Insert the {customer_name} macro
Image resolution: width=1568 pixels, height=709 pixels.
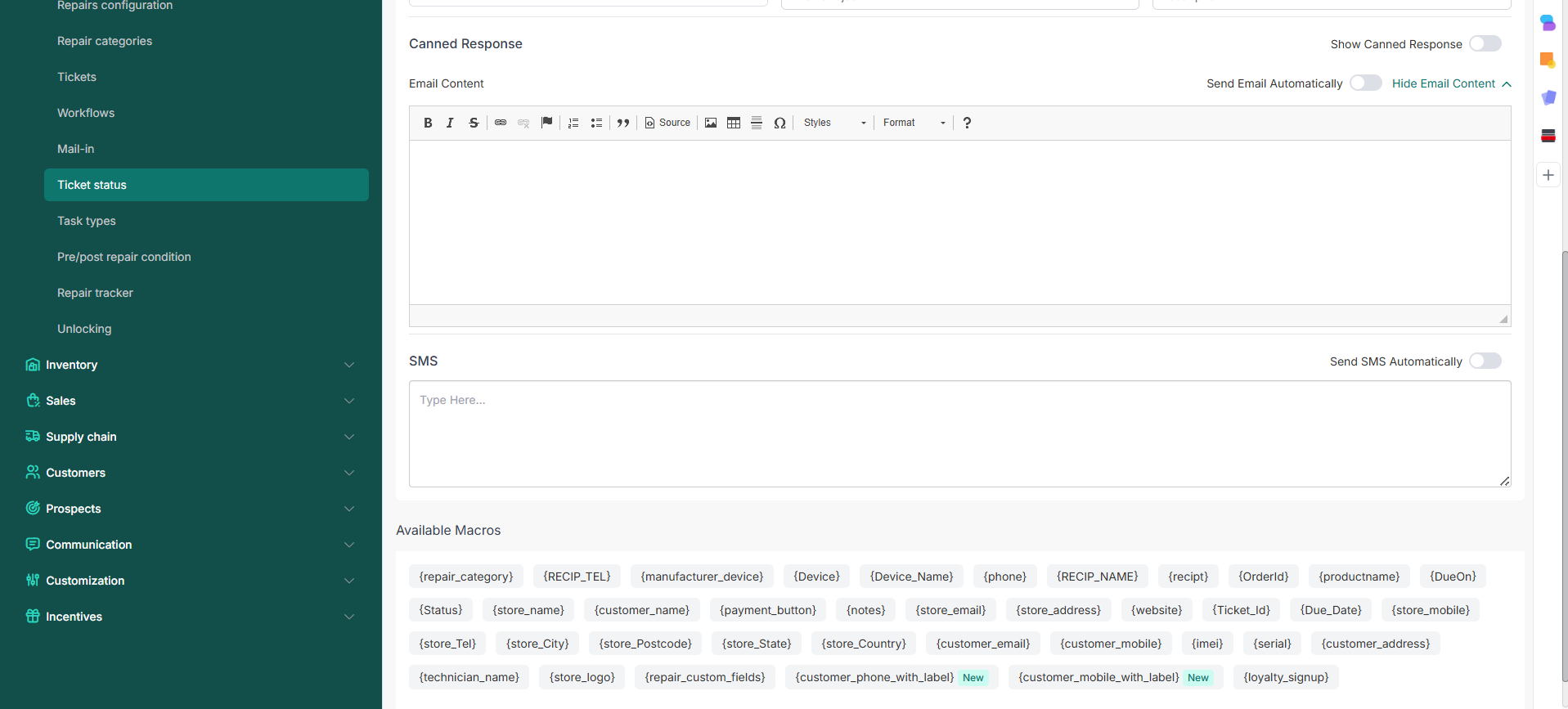coord(641,610)
